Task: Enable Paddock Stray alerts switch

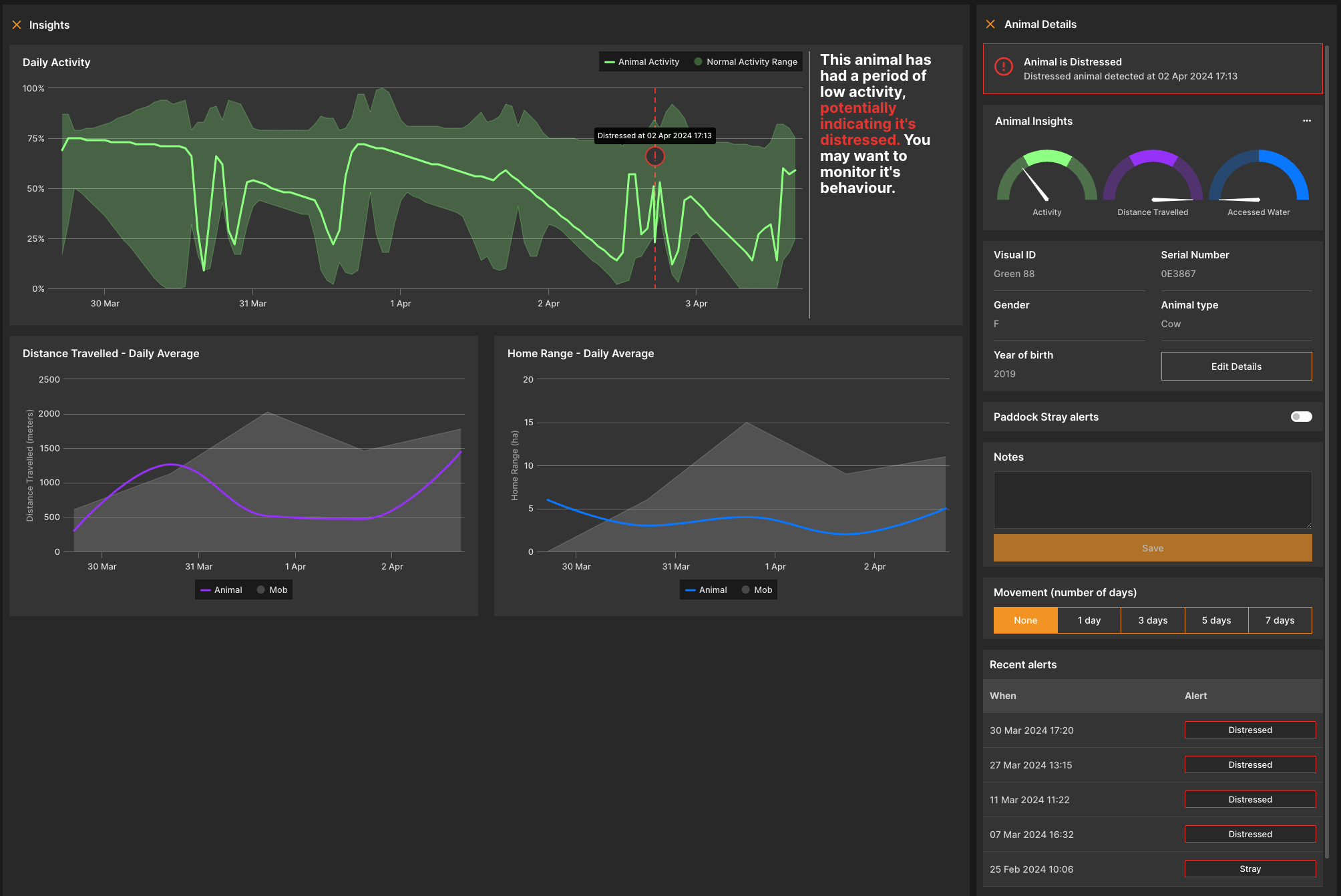Action: [x=1301, y=417]
